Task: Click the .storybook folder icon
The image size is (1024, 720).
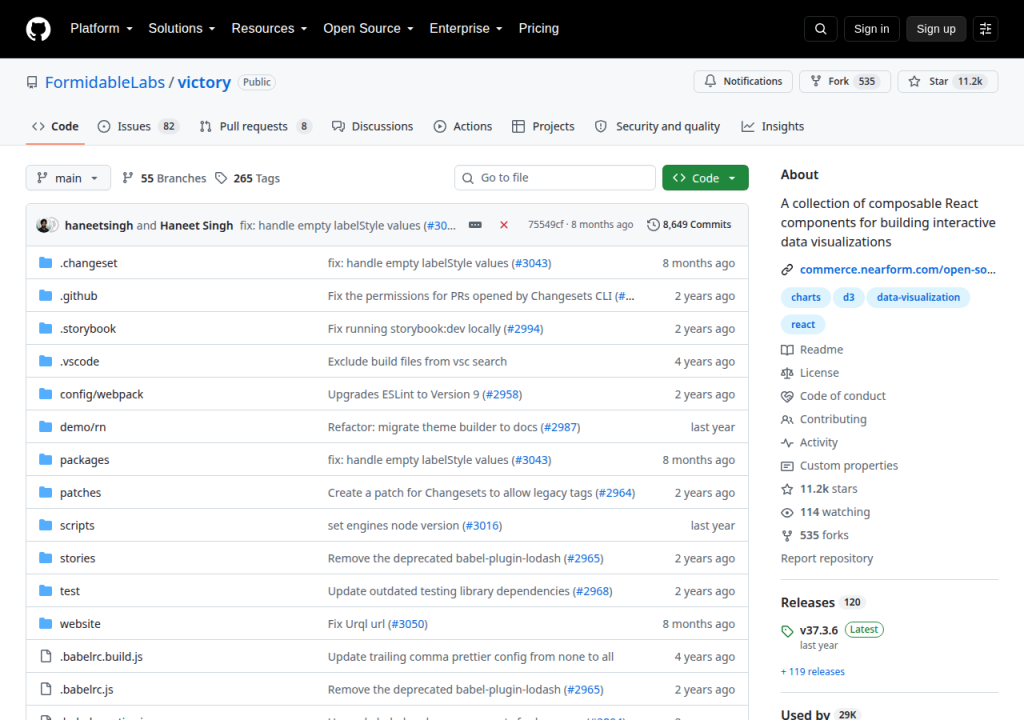Action: (x=45, y=328)
